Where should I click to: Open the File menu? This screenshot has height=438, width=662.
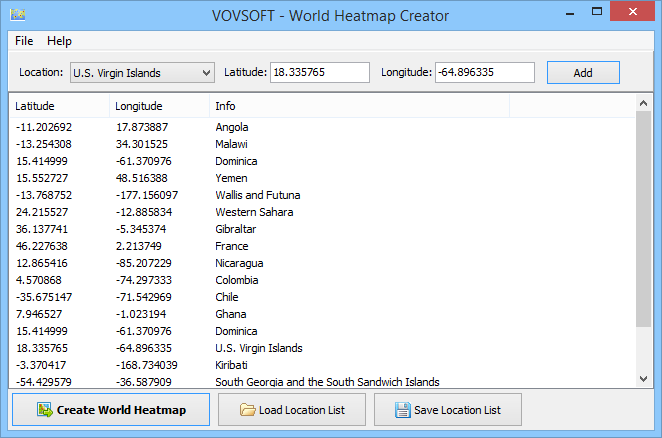click(x=24, y=41)
